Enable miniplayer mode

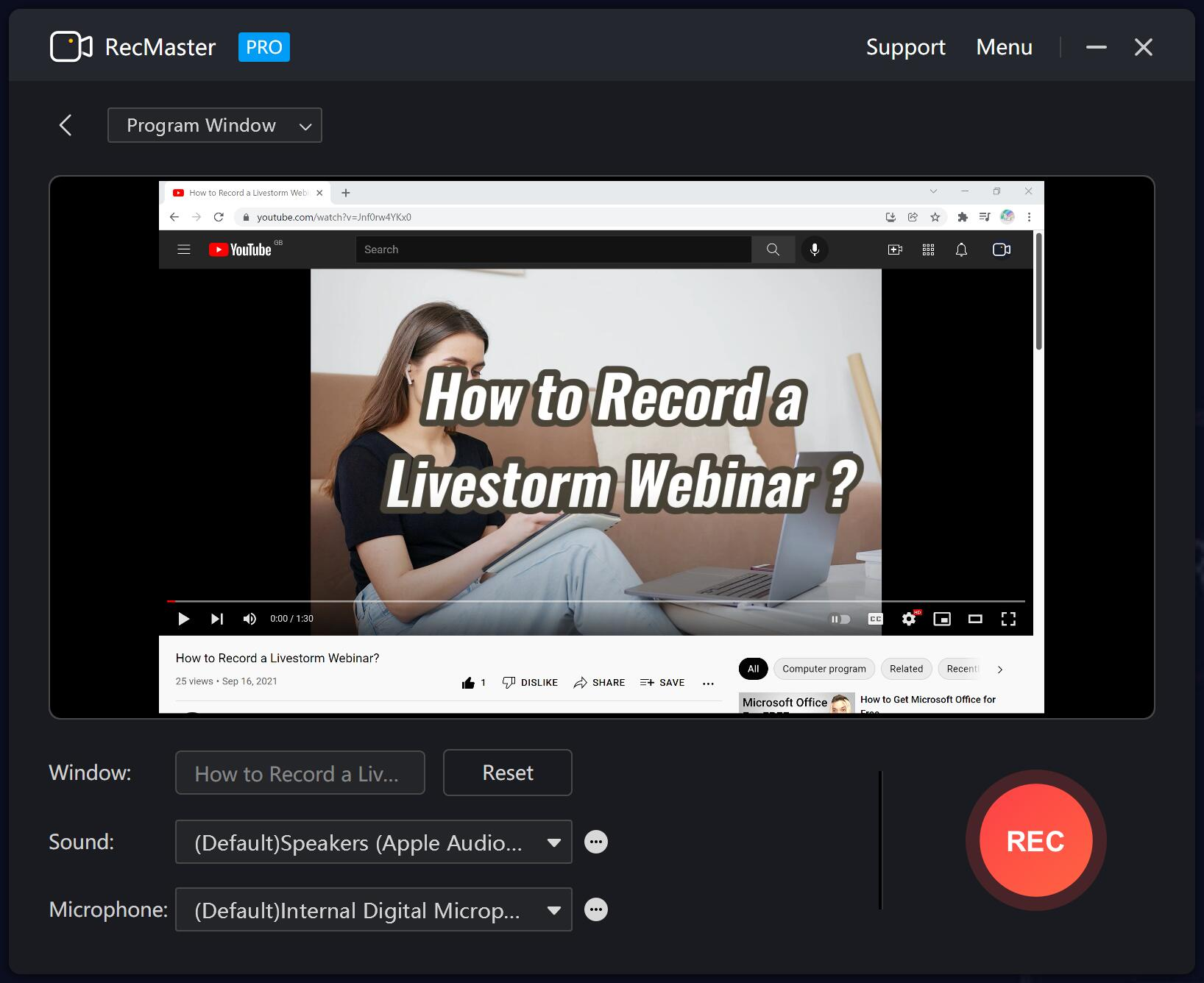click(942, 619)
